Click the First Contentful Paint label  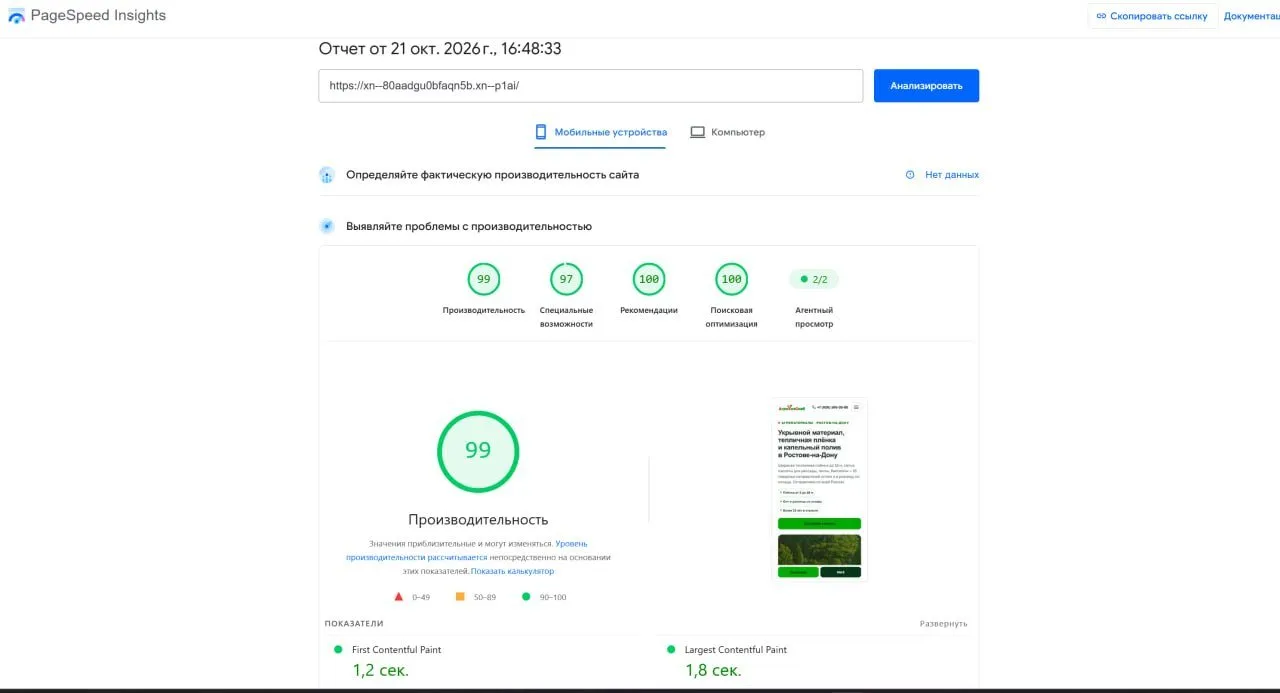pyautogui.click(x=396, y=650)
